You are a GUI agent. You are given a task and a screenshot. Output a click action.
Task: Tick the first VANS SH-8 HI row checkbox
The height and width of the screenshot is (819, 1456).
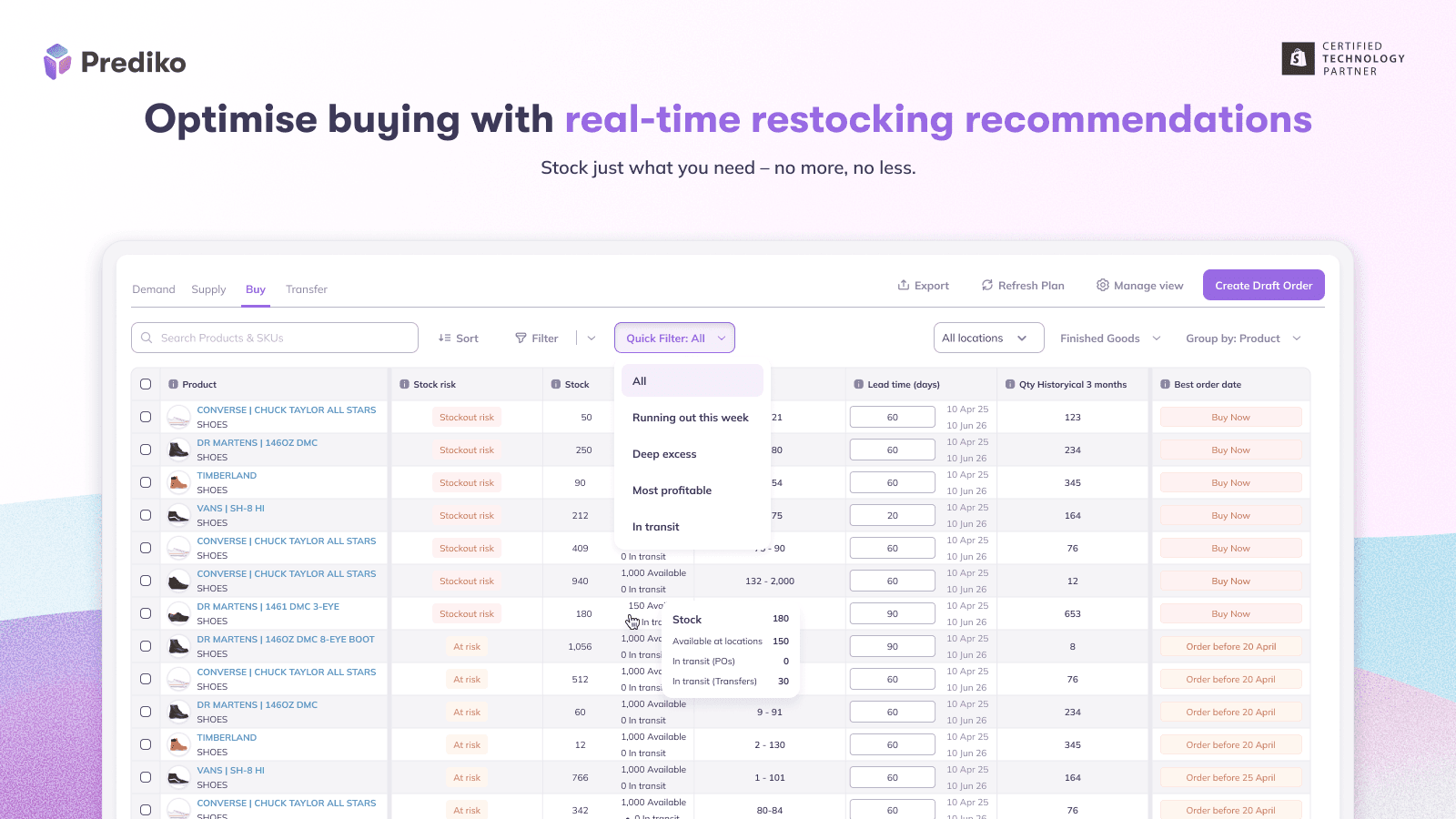(146, 515)
